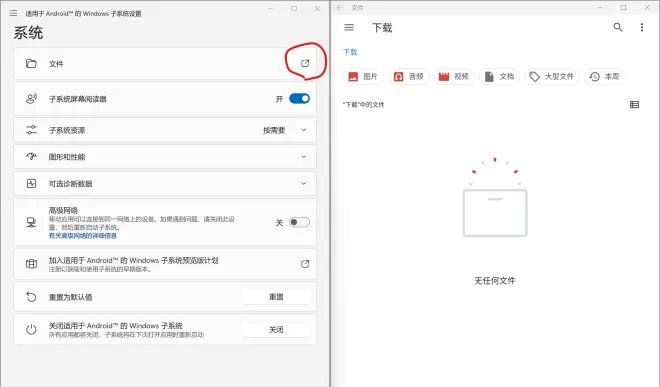
Task: Switch to list view with the grid/list icon
Action: coord(634,104)
